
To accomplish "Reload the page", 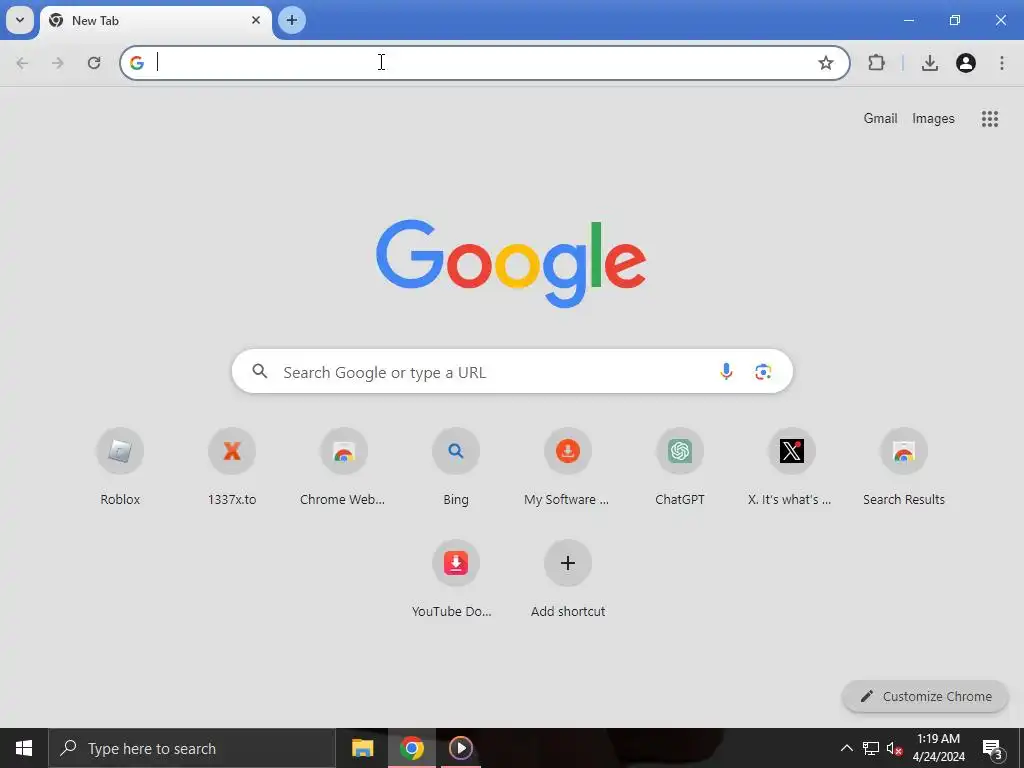I will point(94,63).
